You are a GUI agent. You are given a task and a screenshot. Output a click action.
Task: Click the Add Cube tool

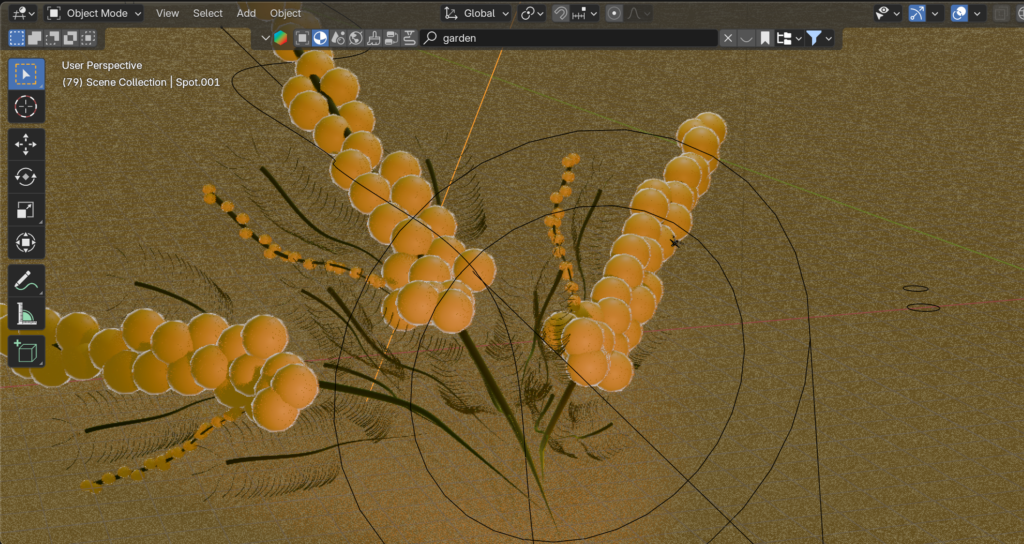pos(26,351)
